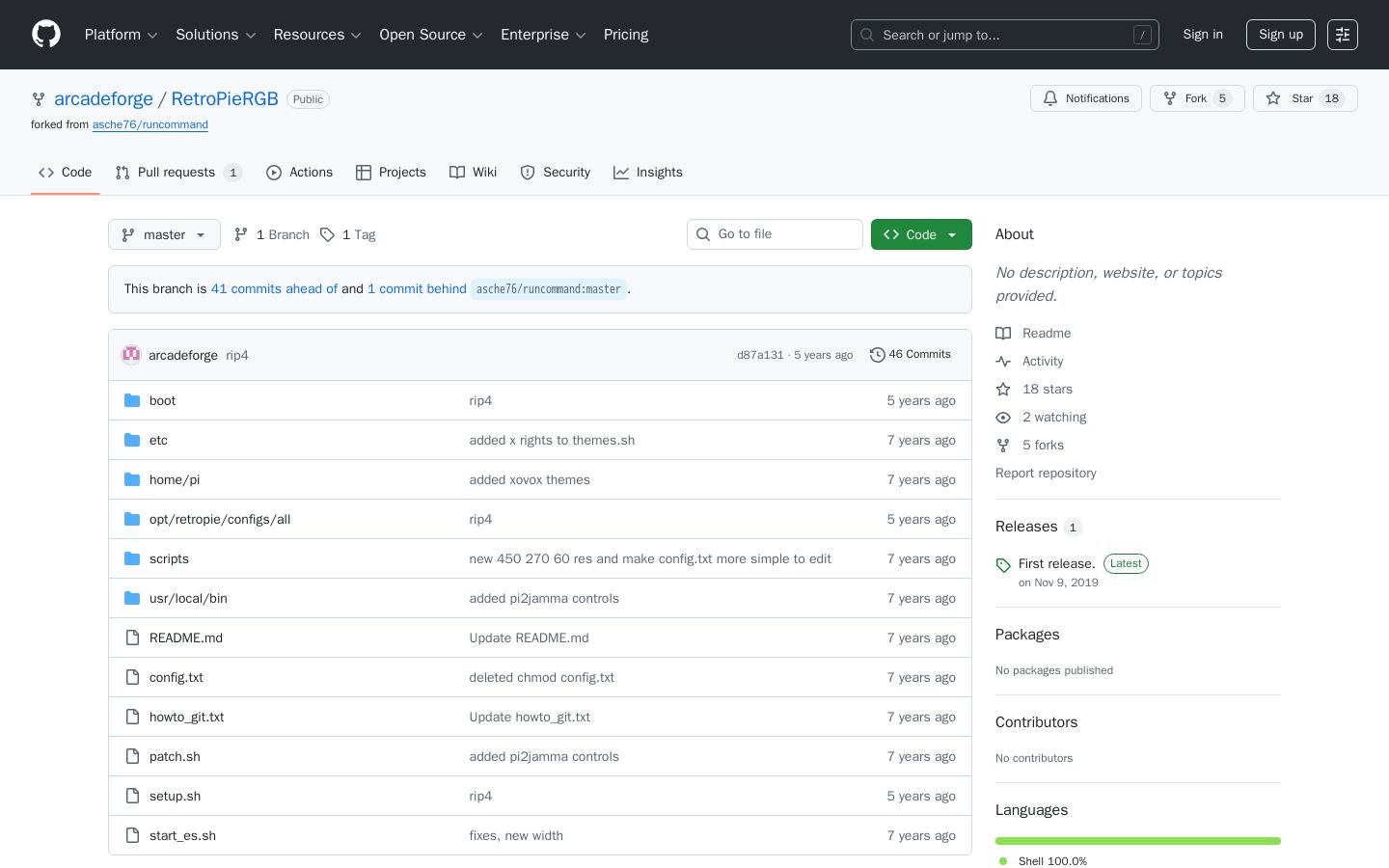The height and width of the screenshot is (868, 1389).
Task: Click the 1 commit behind link
Action: (x=417, y=289)
